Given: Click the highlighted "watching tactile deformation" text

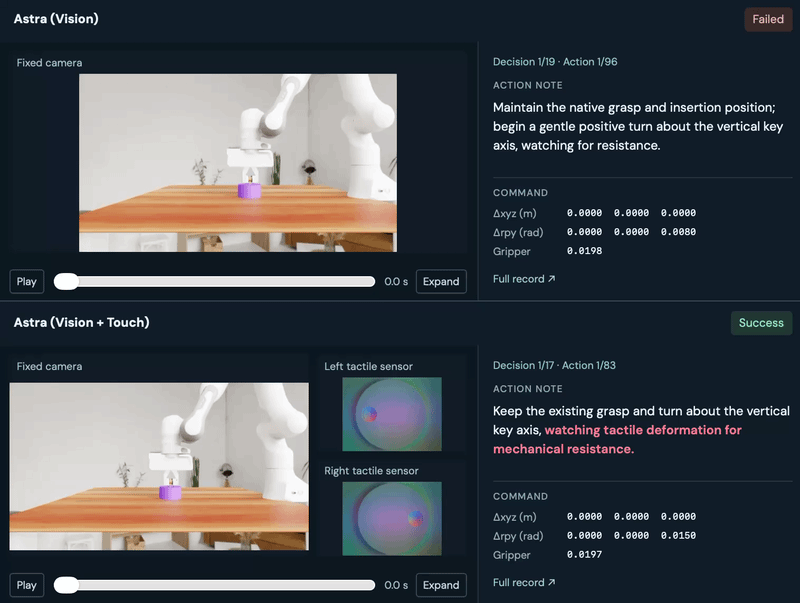Looking at the screenshot, I should point(634,430).
